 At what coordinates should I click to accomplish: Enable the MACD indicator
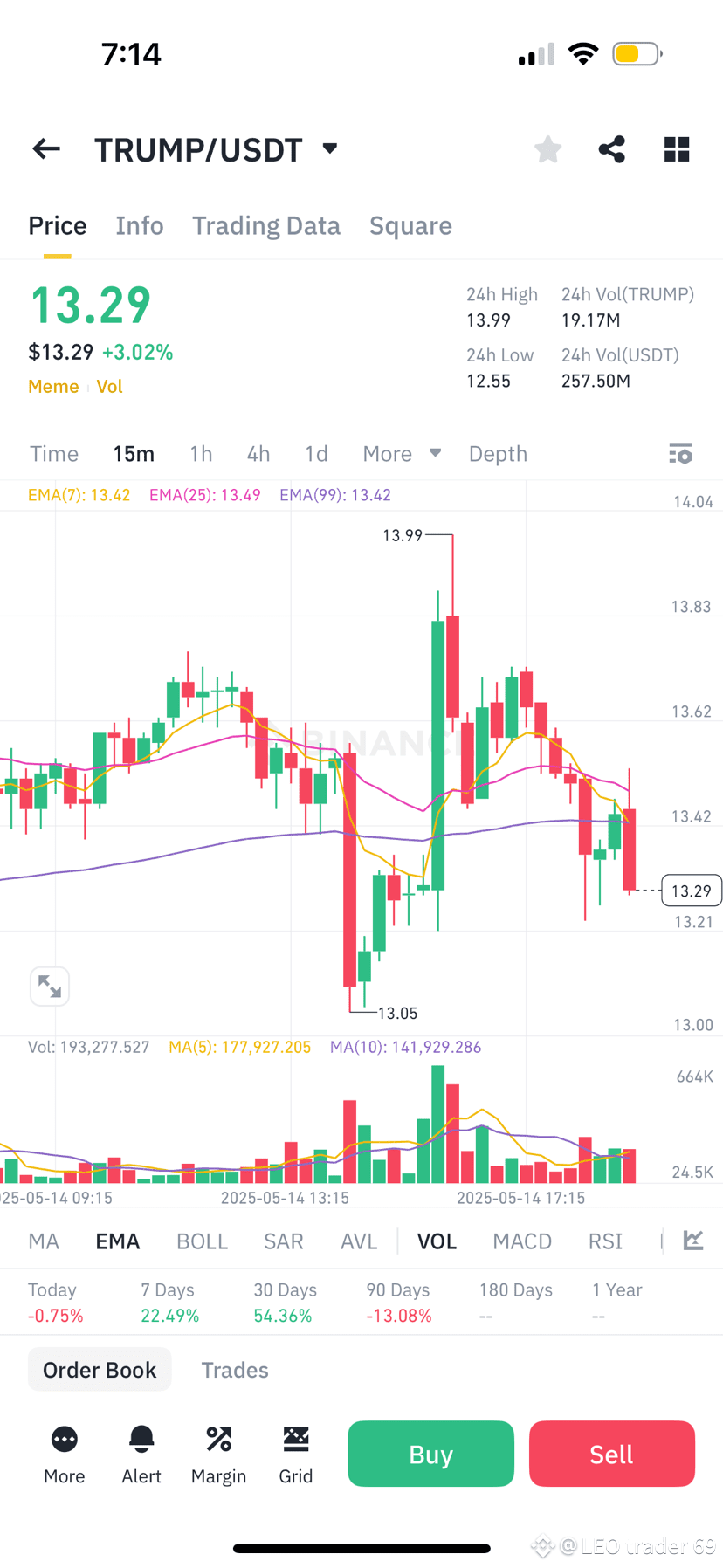(521, 1241)
